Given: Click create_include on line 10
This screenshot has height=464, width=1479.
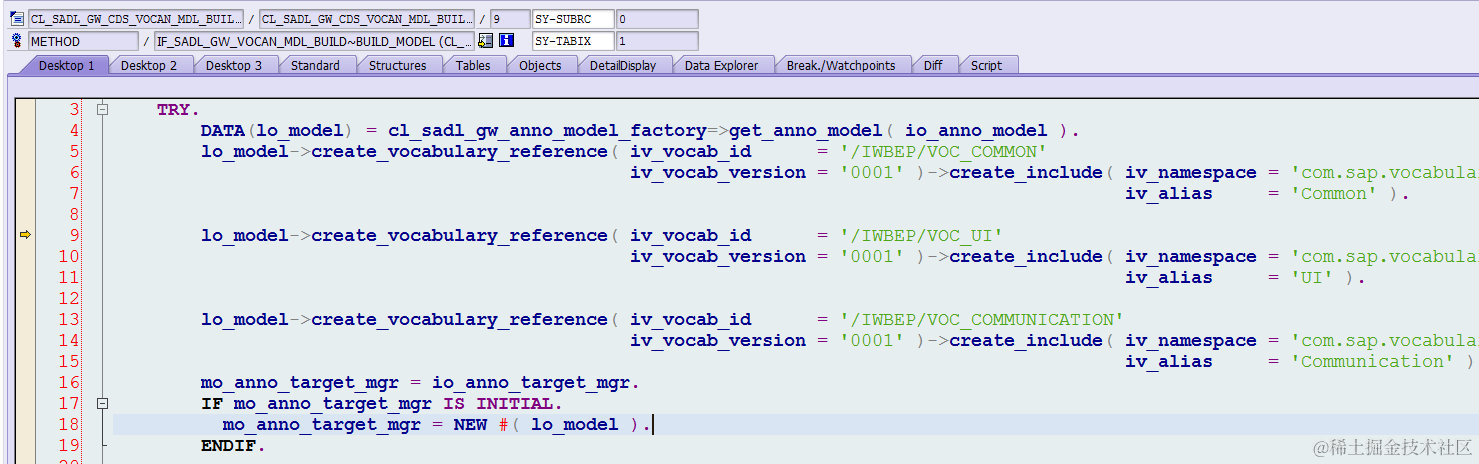Looking at the screenshot, I should click(1027, 257).
